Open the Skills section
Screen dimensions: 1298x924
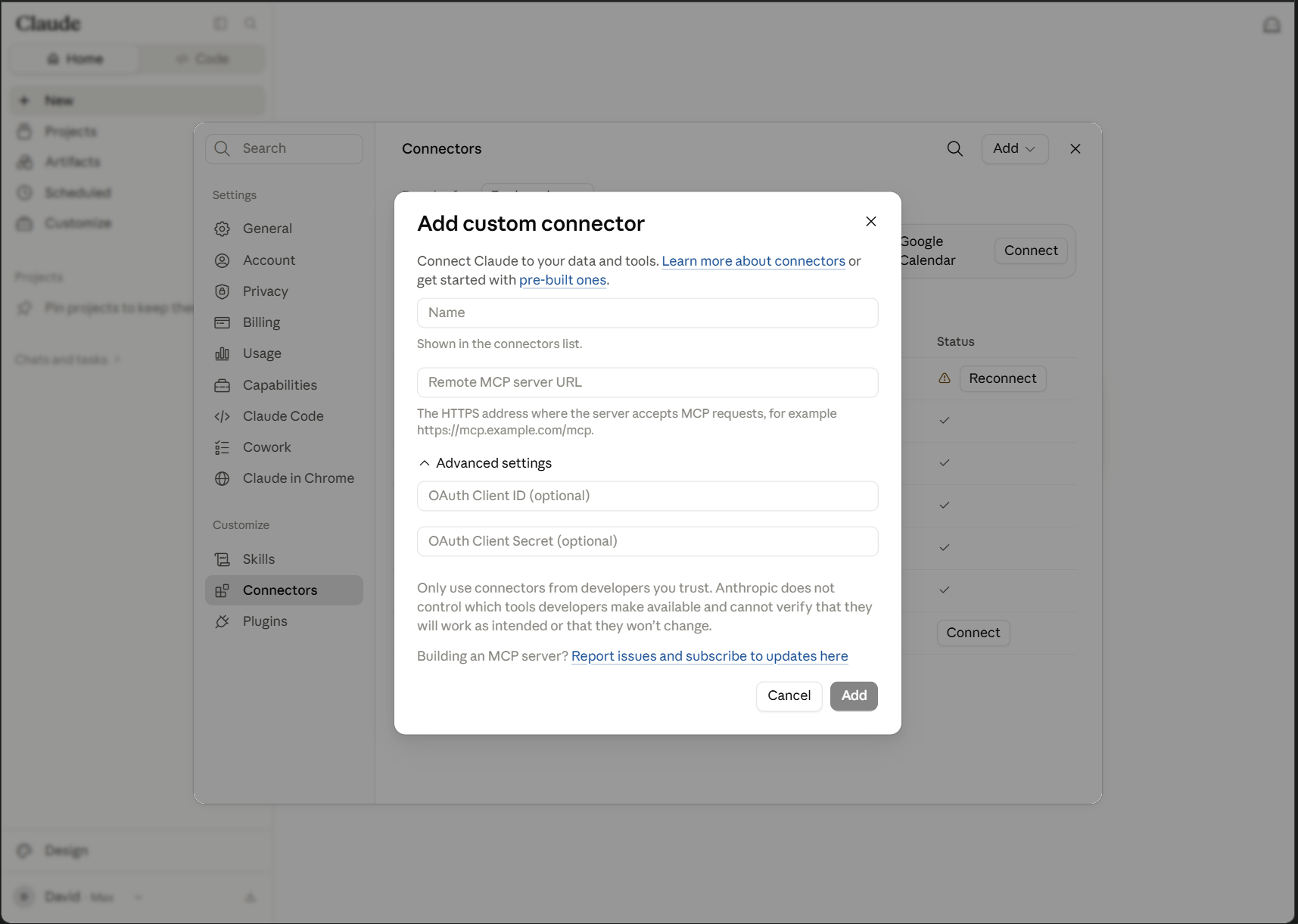click(x=284, y=559)
